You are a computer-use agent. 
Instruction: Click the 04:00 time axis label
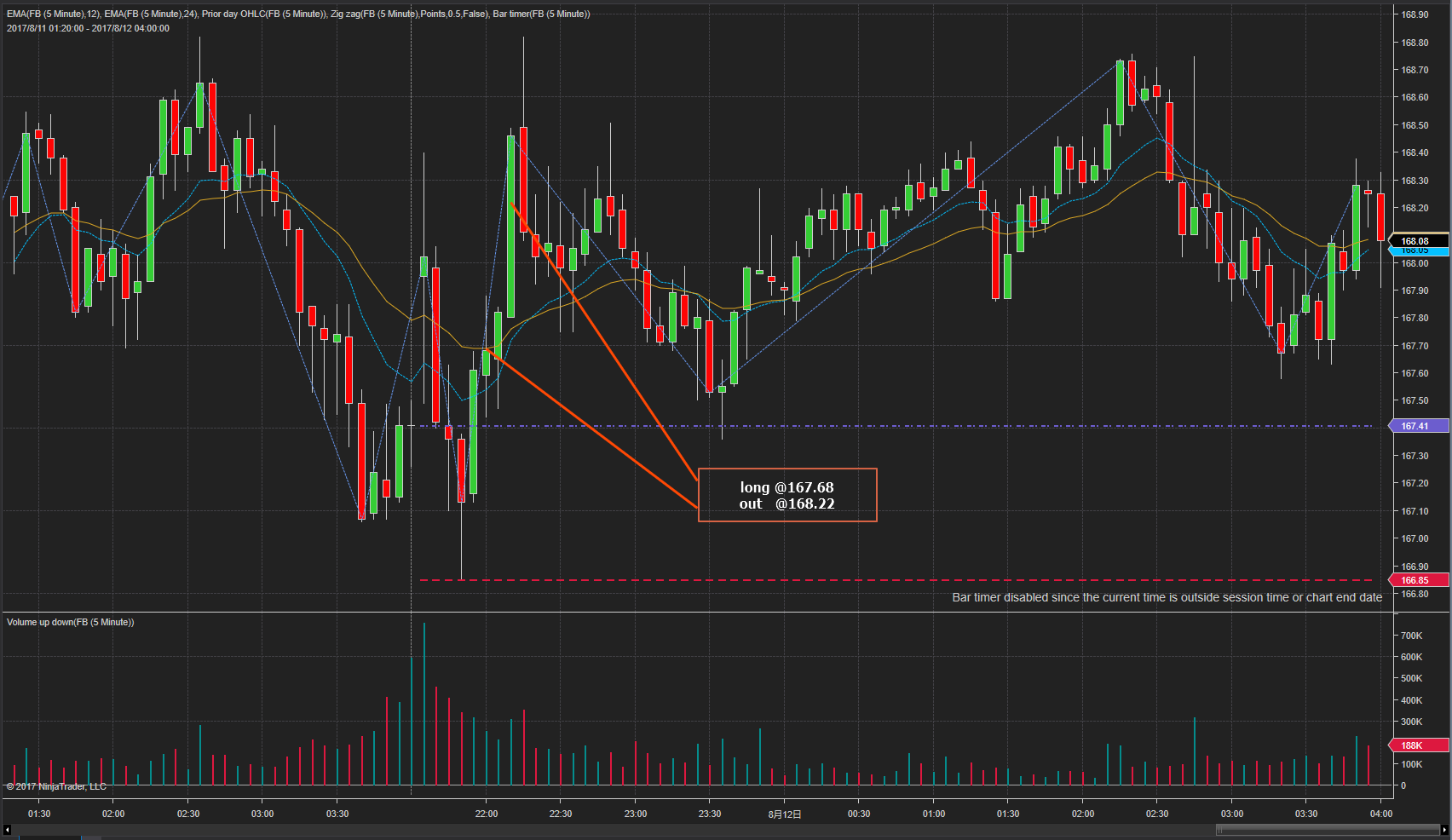[x=1381, y=814]
